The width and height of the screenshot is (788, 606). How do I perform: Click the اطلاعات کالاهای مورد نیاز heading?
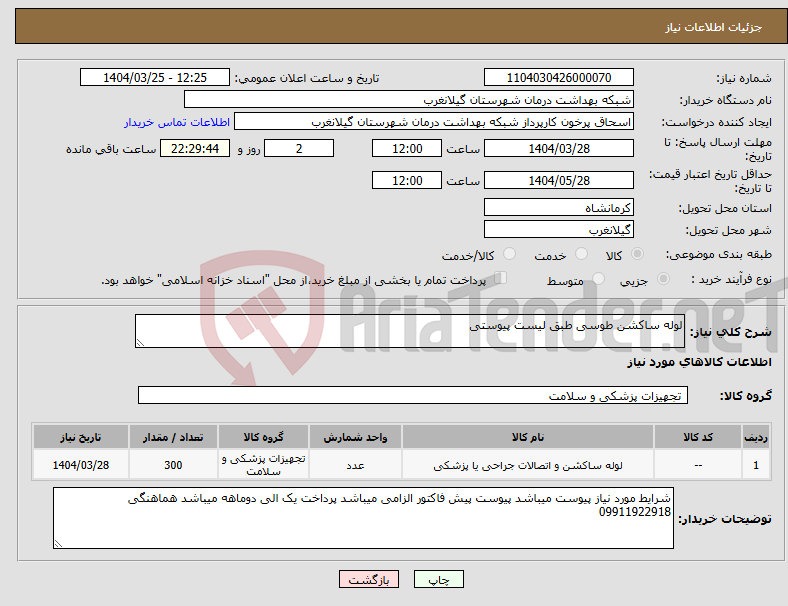click(x=699, y=362)
